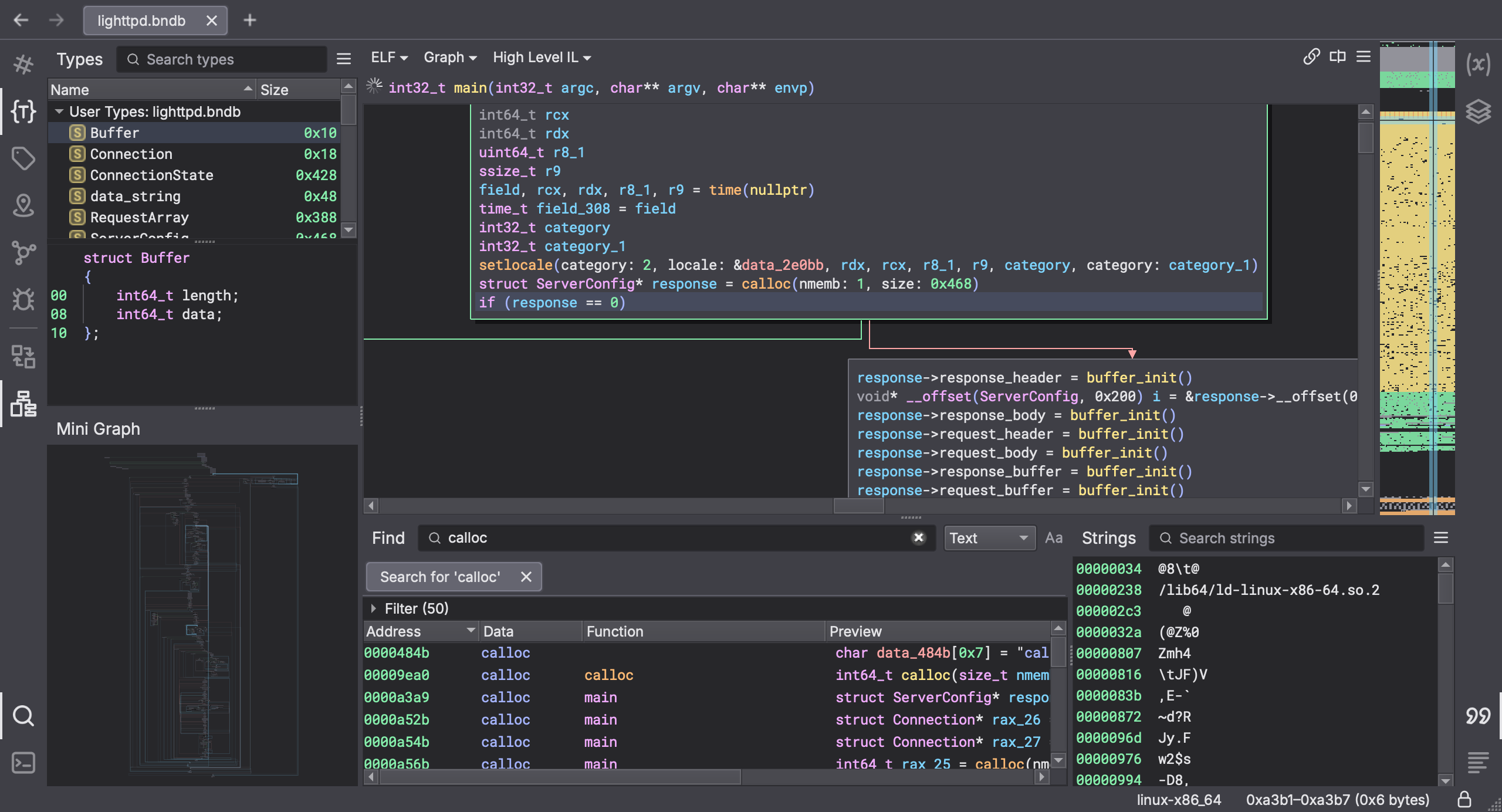Open the Tags sidebar icon
Screen dimensions: 1502x812
(23, 158)
